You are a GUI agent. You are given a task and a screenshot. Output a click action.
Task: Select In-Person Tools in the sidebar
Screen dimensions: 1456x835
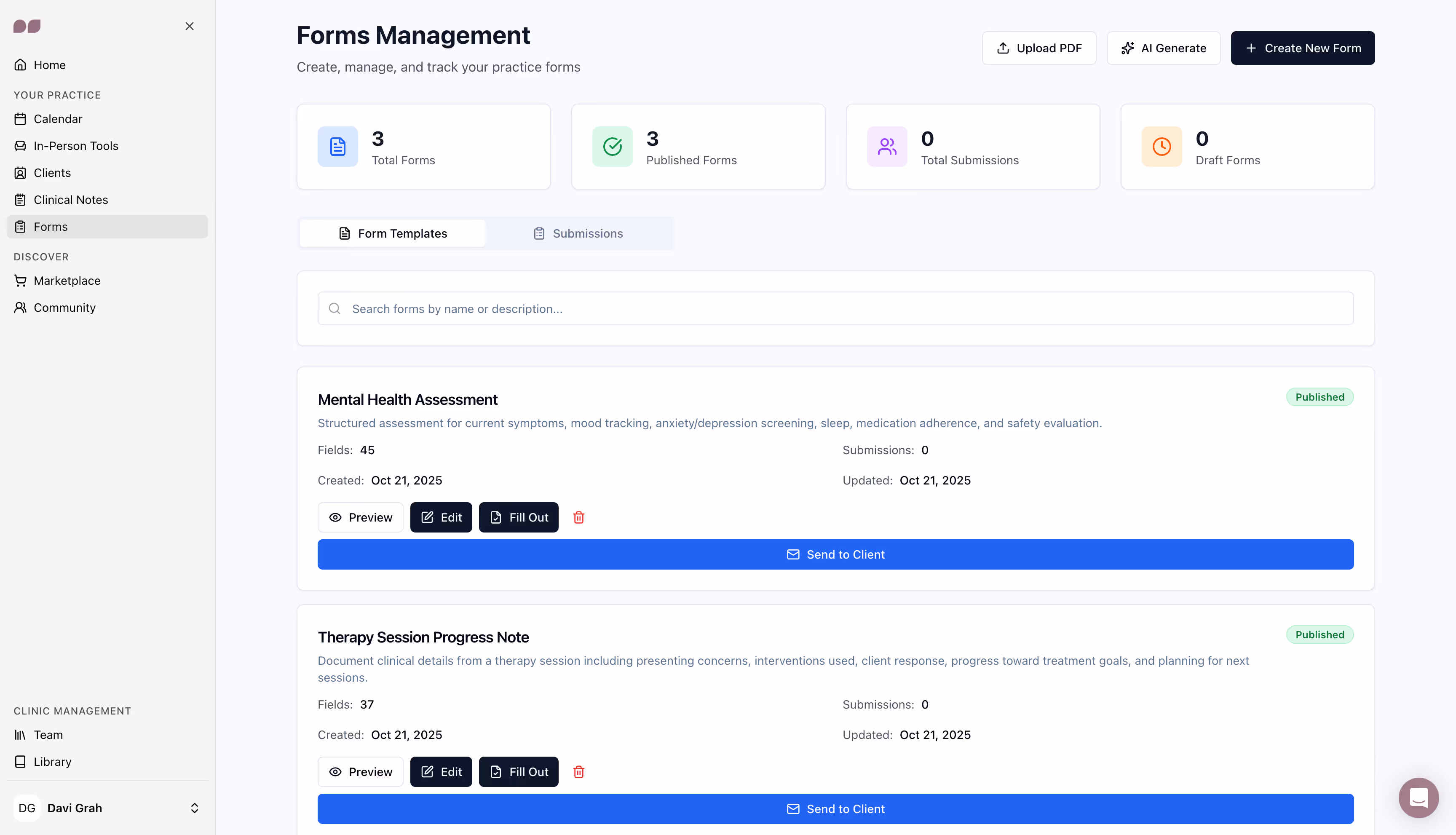click(76, 146)
